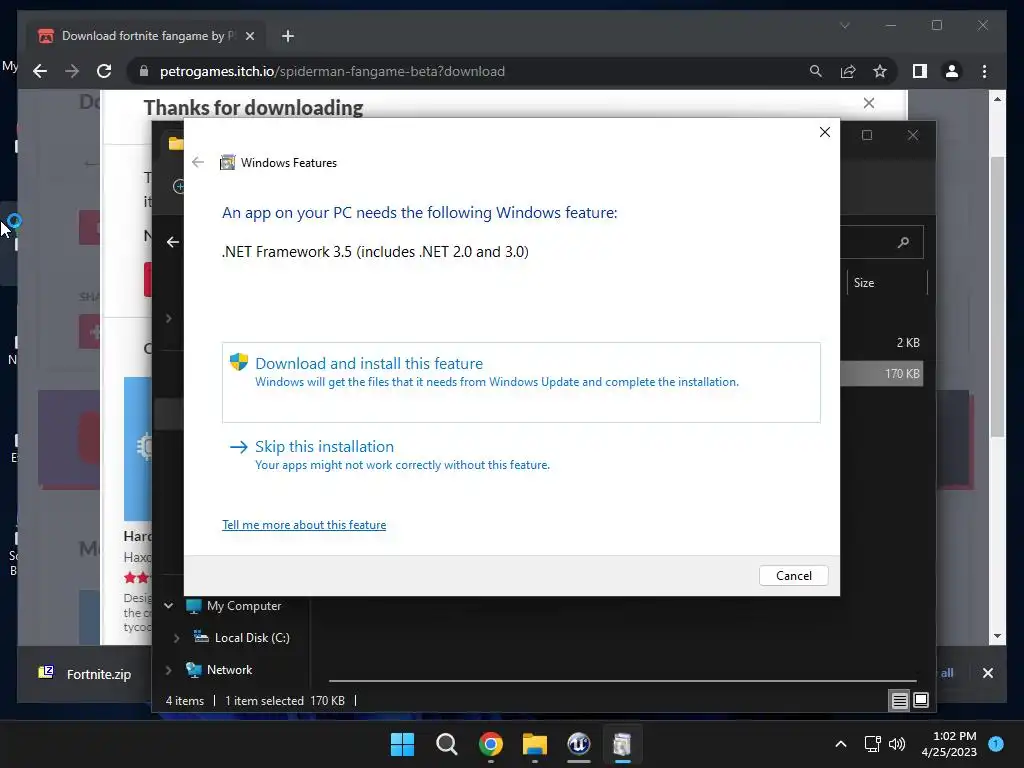Screen dimensions: 1024x768
Task: Dismiss the Thanks for downloading popup
Action: (869, 103)
